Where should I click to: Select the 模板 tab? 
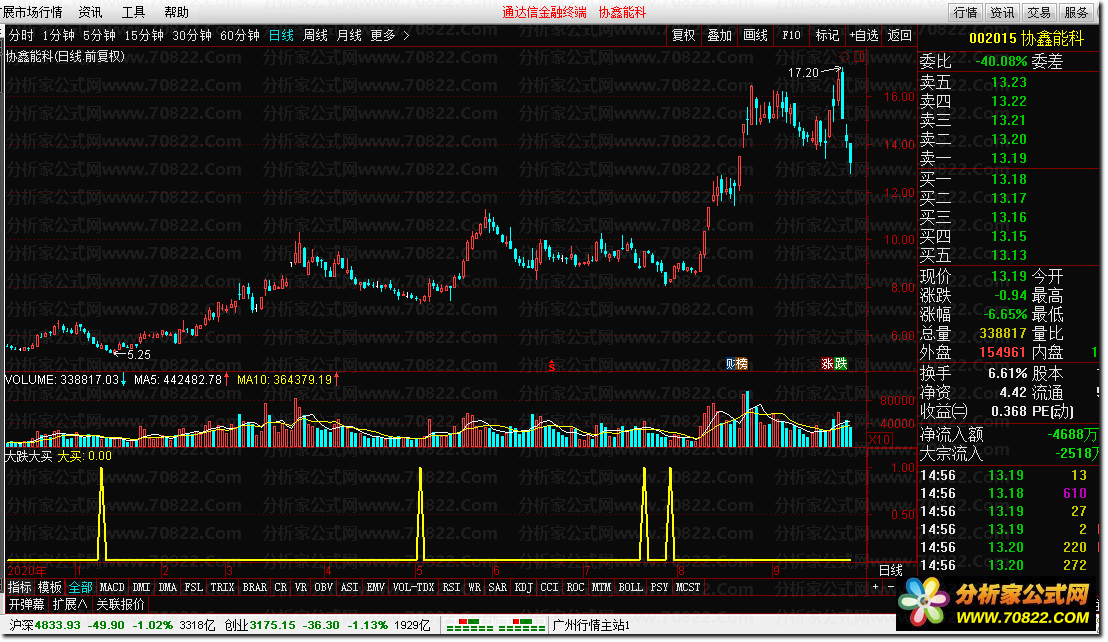point(50,587)
